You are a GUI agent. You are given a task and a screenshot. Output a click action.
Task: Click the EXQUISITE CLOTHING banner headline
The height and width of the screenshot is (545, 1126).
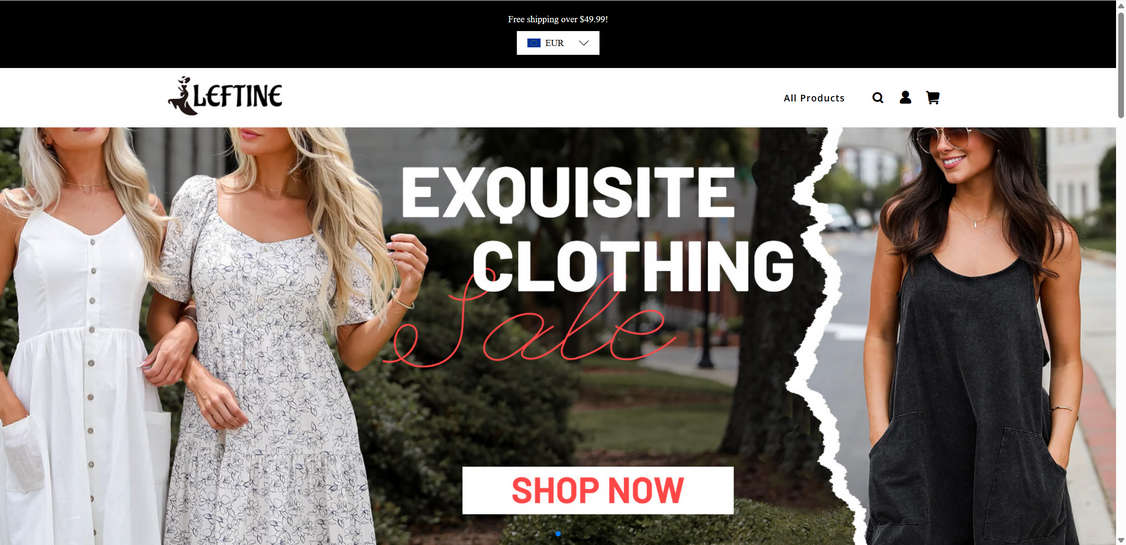coord(597,228)
